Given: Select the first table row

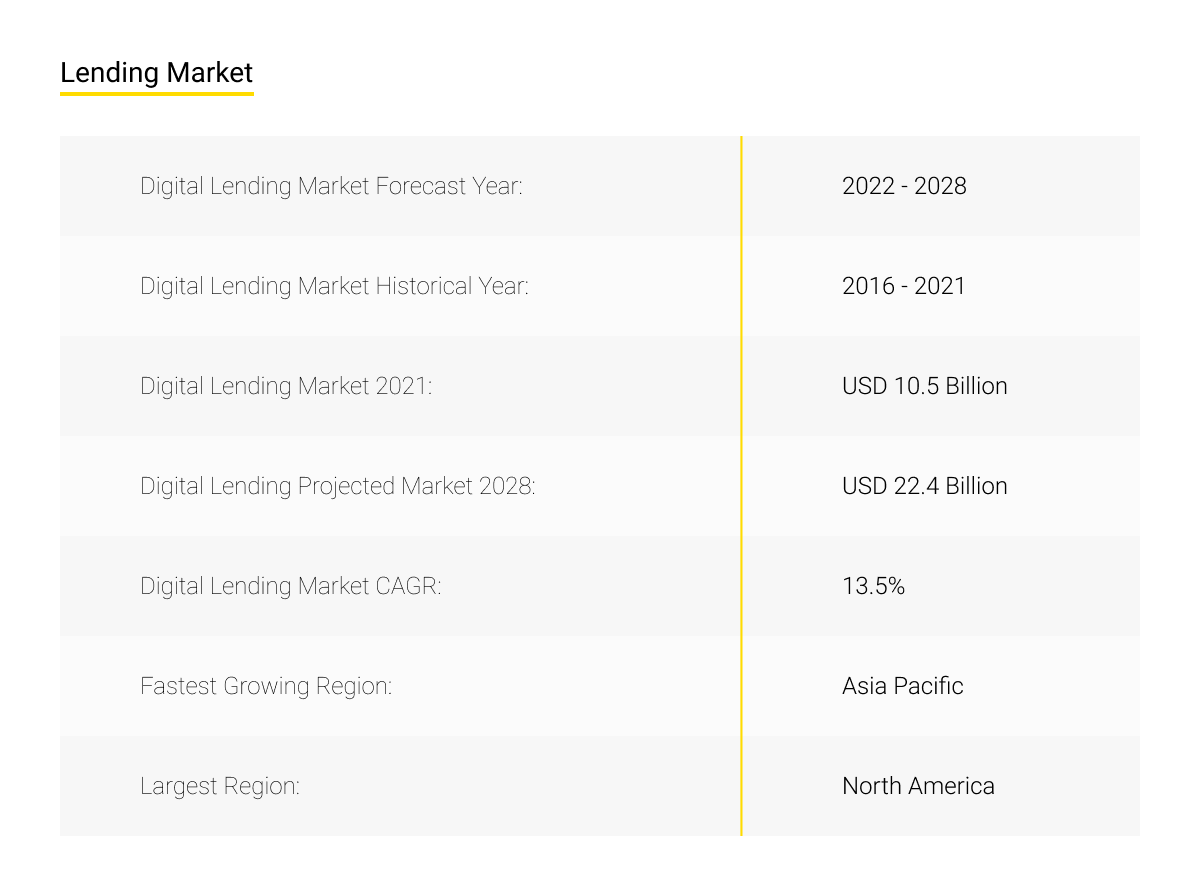Looking at the screenshot, I should pos(600,186).
